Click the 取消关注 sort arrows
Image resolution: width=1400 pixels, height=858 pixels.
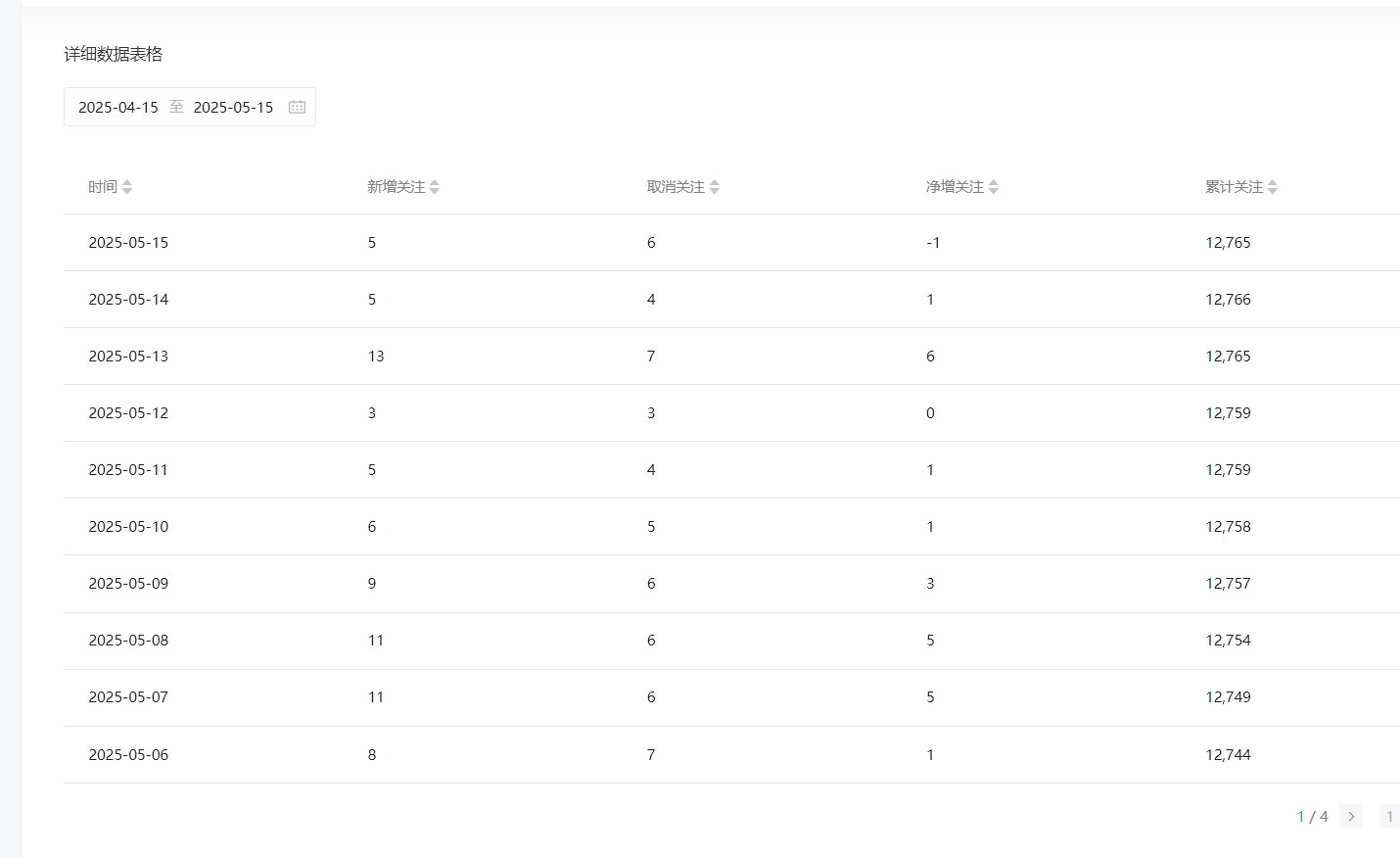tap(715, 187)
